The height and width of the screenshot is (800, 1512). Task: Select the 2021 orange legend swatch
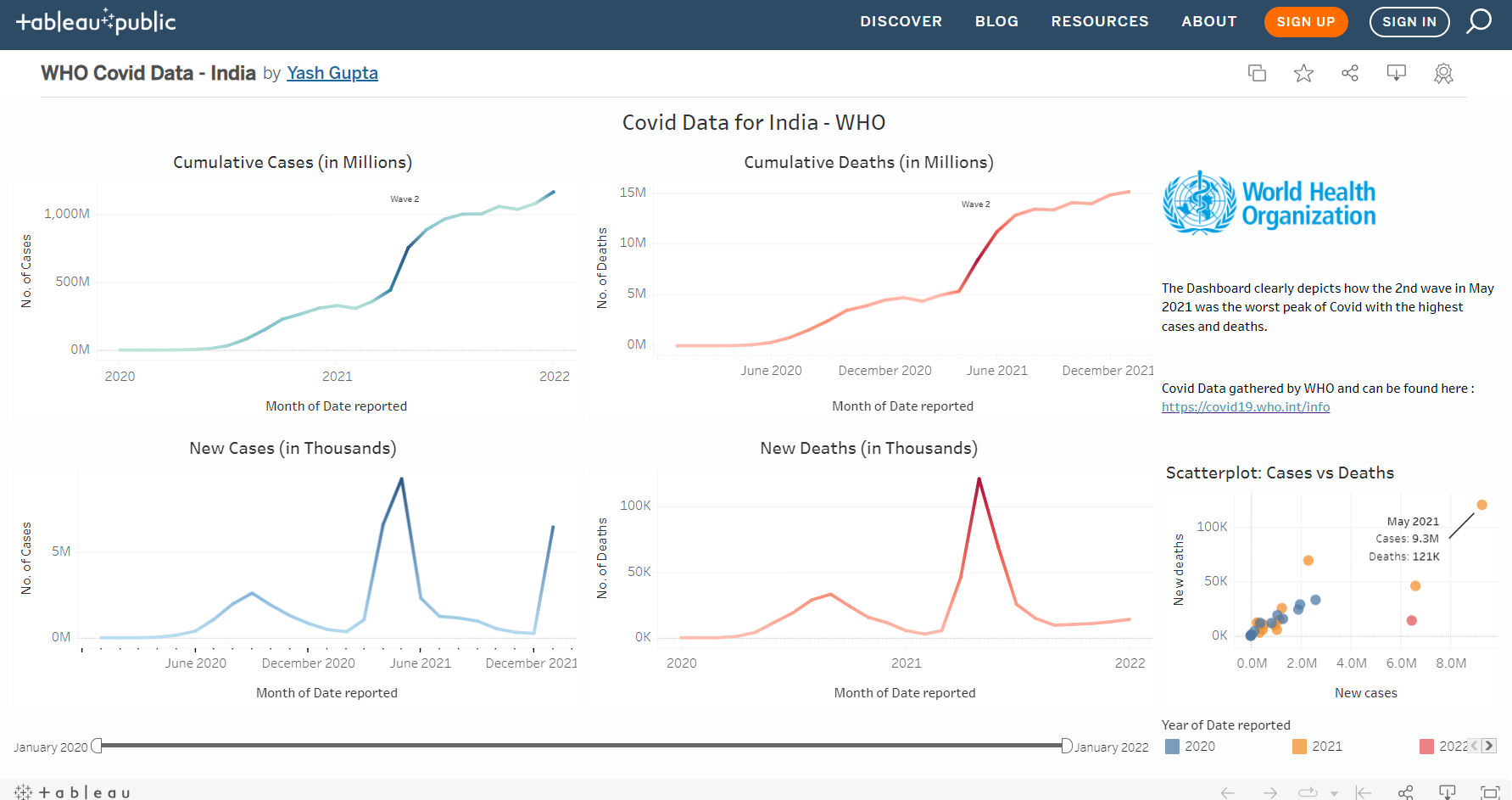click(1299, 747)
